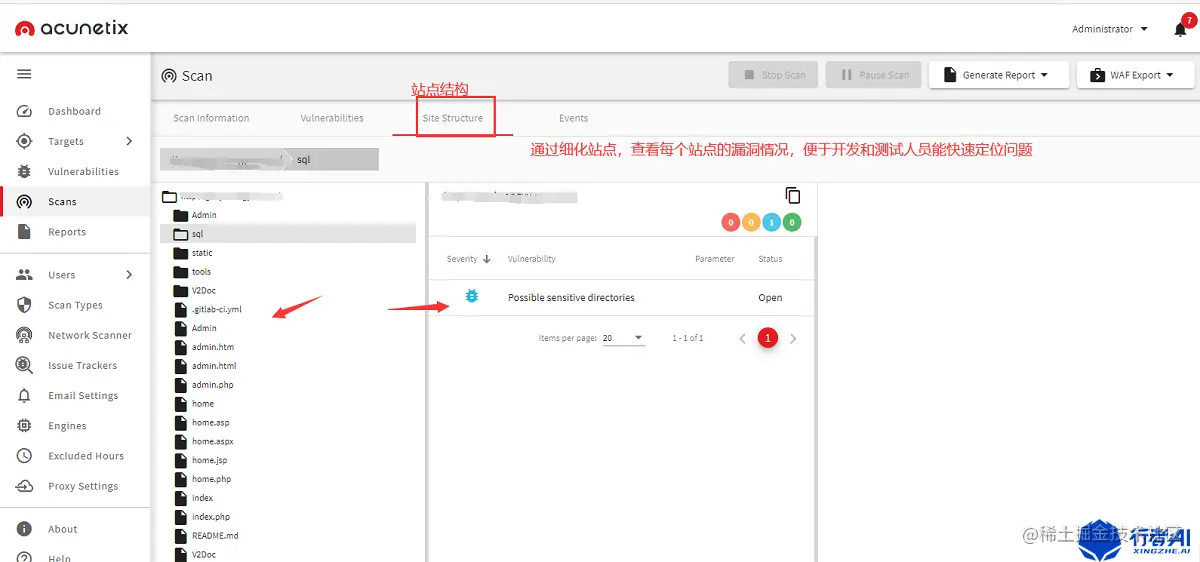Open Dashboard in the sidebar
Screen dimensions: 1200x562
coord(74,111)
